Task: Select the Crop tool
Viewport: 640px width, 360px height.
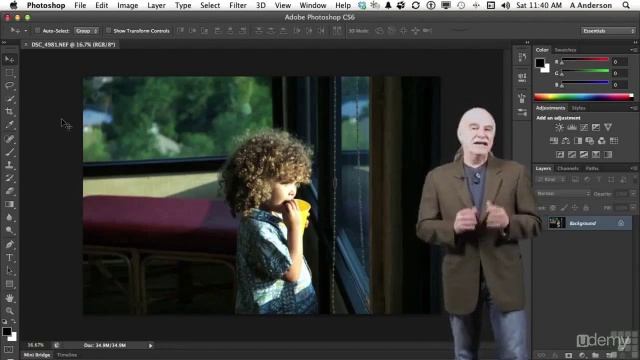Action: (9, 111)
